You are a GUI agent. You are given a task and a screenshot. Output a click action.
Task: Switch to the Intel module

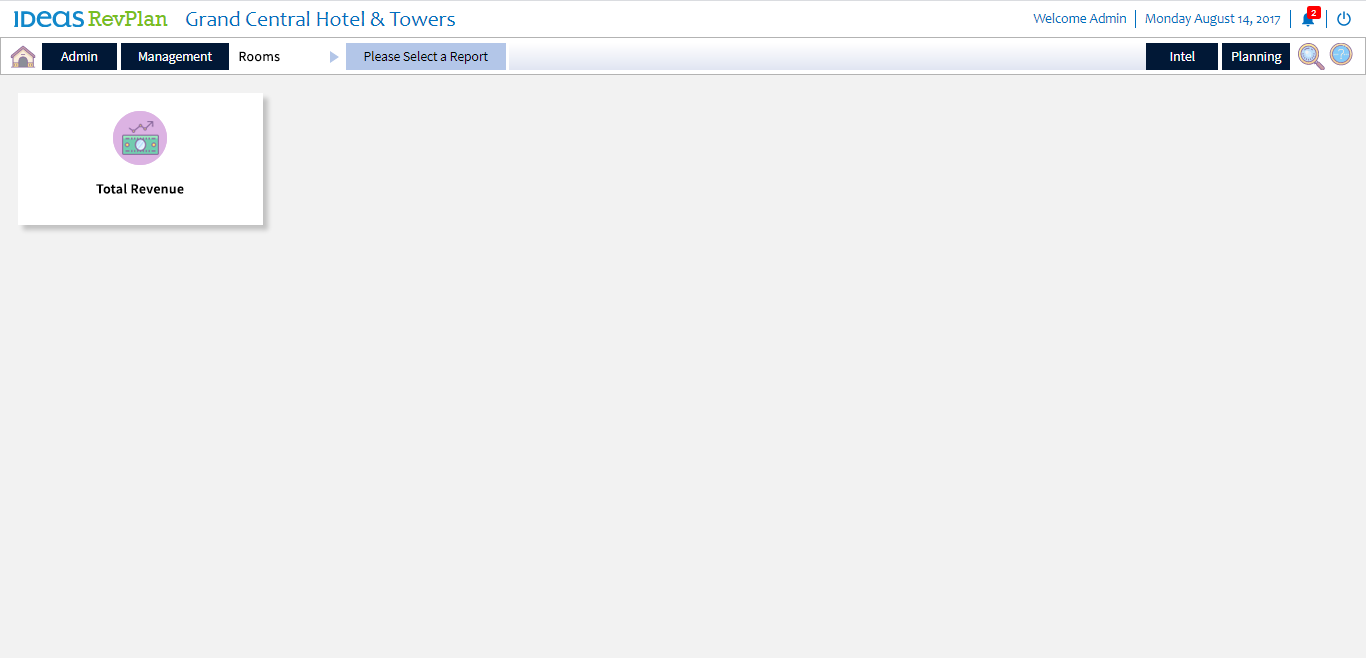[1182, 57]
